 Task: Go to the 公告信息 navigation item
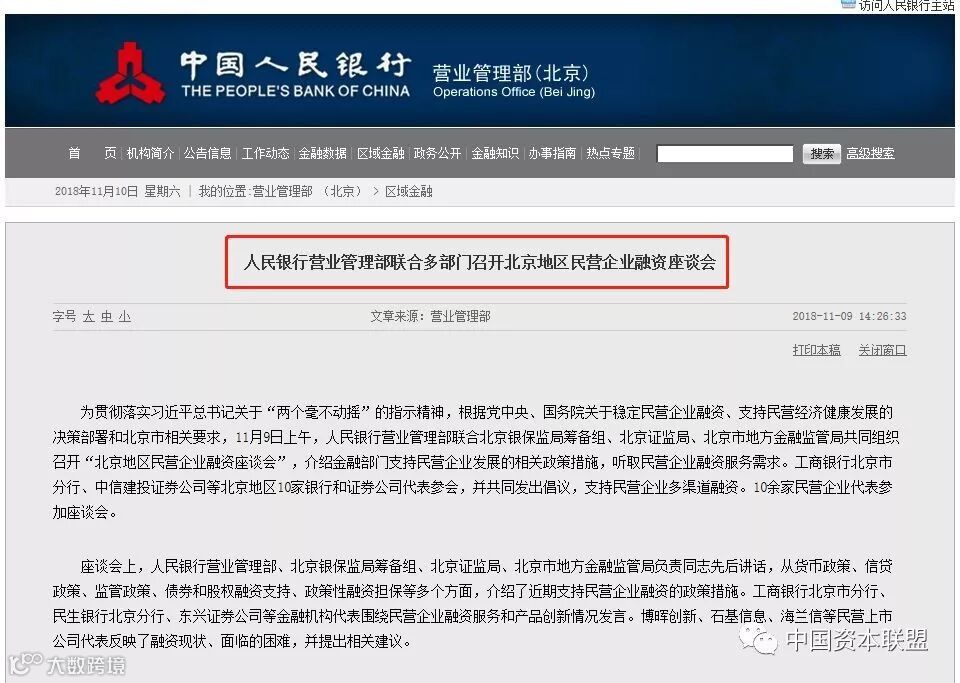pyautogui.click(x=208, y=153)
